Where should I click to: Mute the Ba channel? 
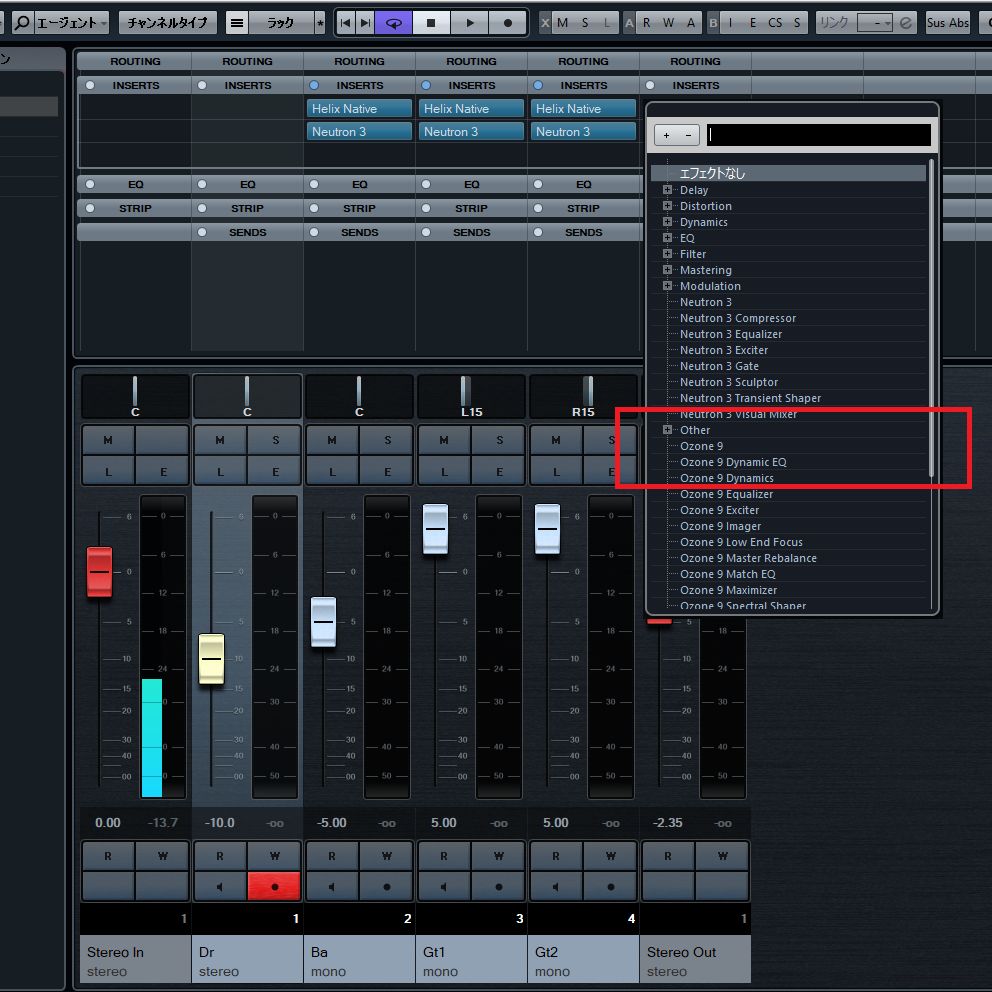coord(332,440)
